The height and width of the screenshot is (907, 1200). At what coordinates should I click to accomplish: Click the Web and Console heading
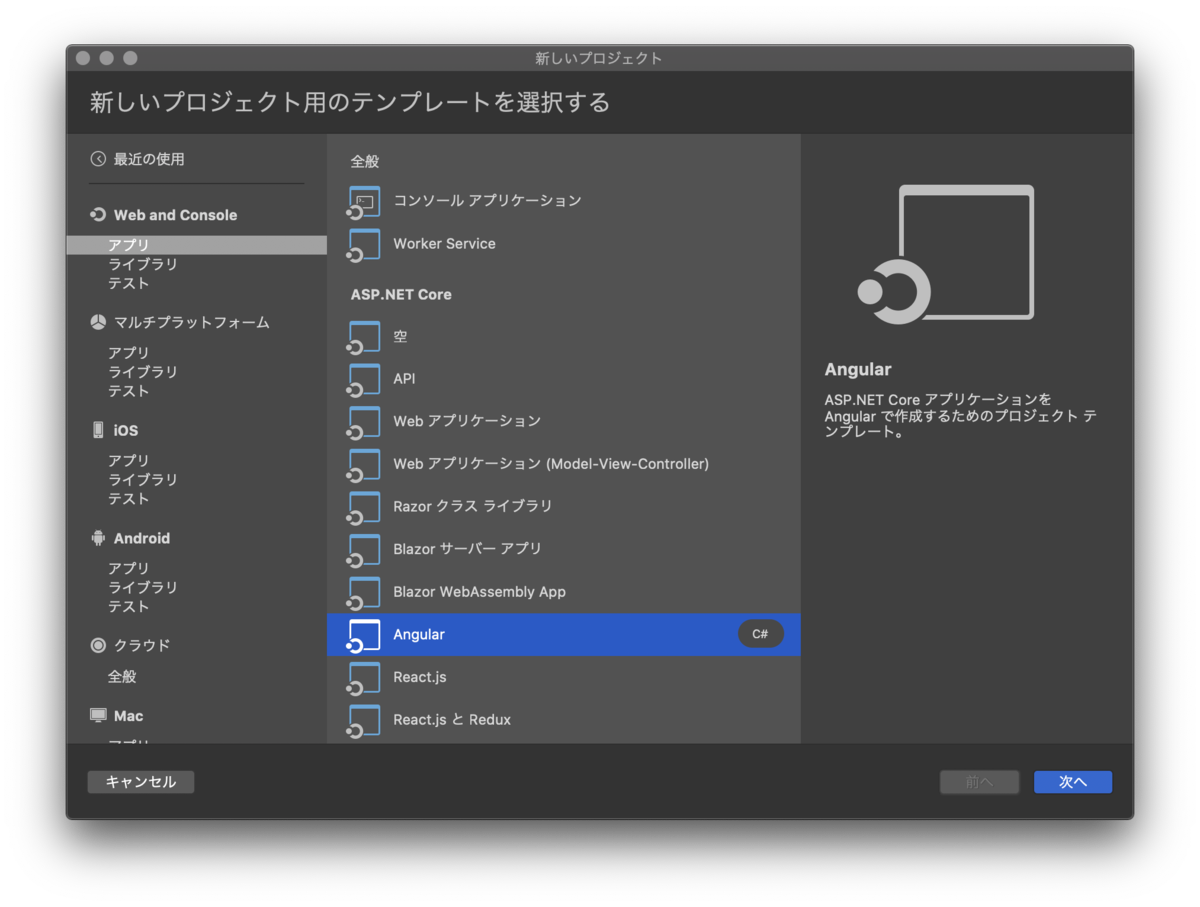[175, 215]
